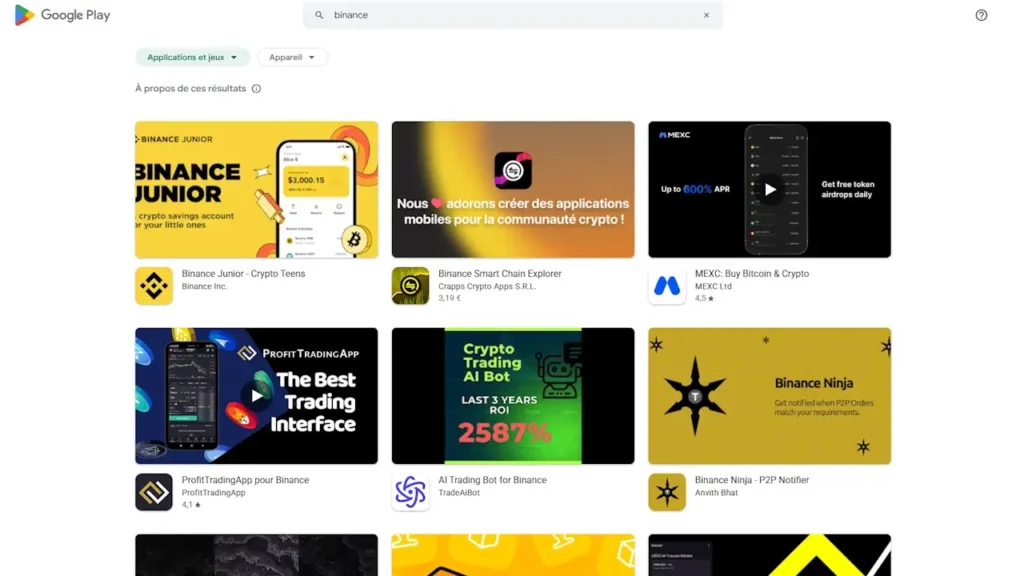
Task: Click the Binance Ninja star app icon
Action: [x=667, y=492]
